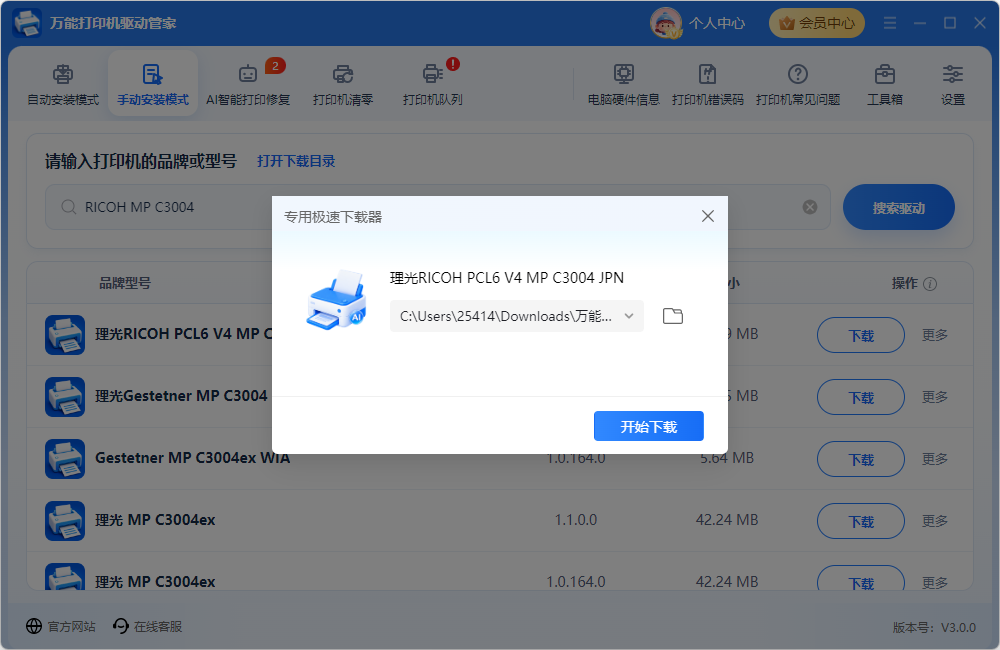Open 电脑硬件信息 panel
This screenshot has height=650, width=1000.
tap(623, 85)
